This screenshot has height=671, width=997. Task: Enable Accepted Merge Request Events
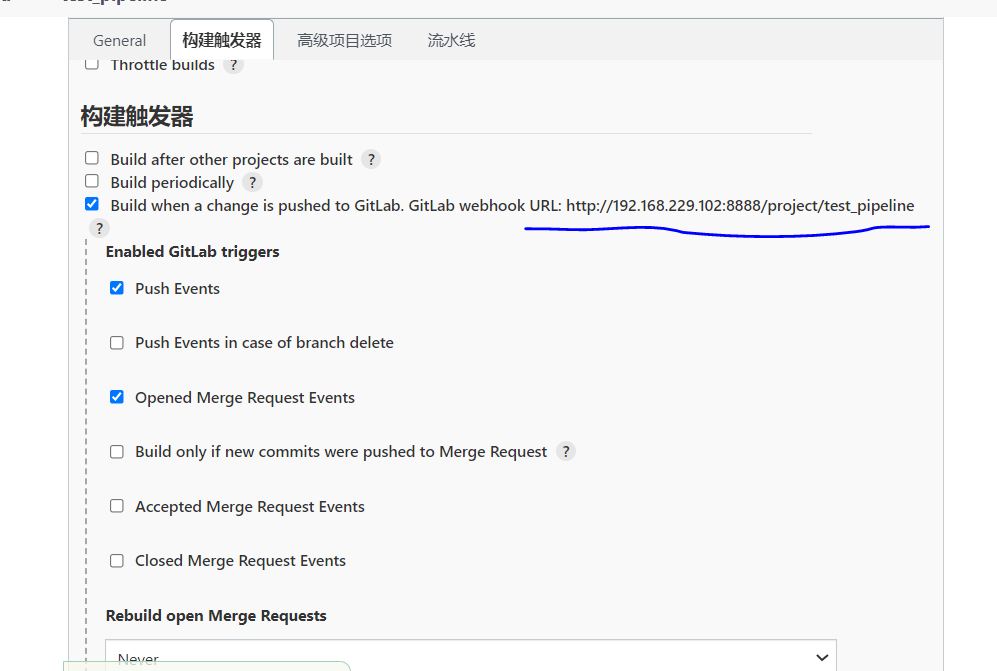(116, 506)
